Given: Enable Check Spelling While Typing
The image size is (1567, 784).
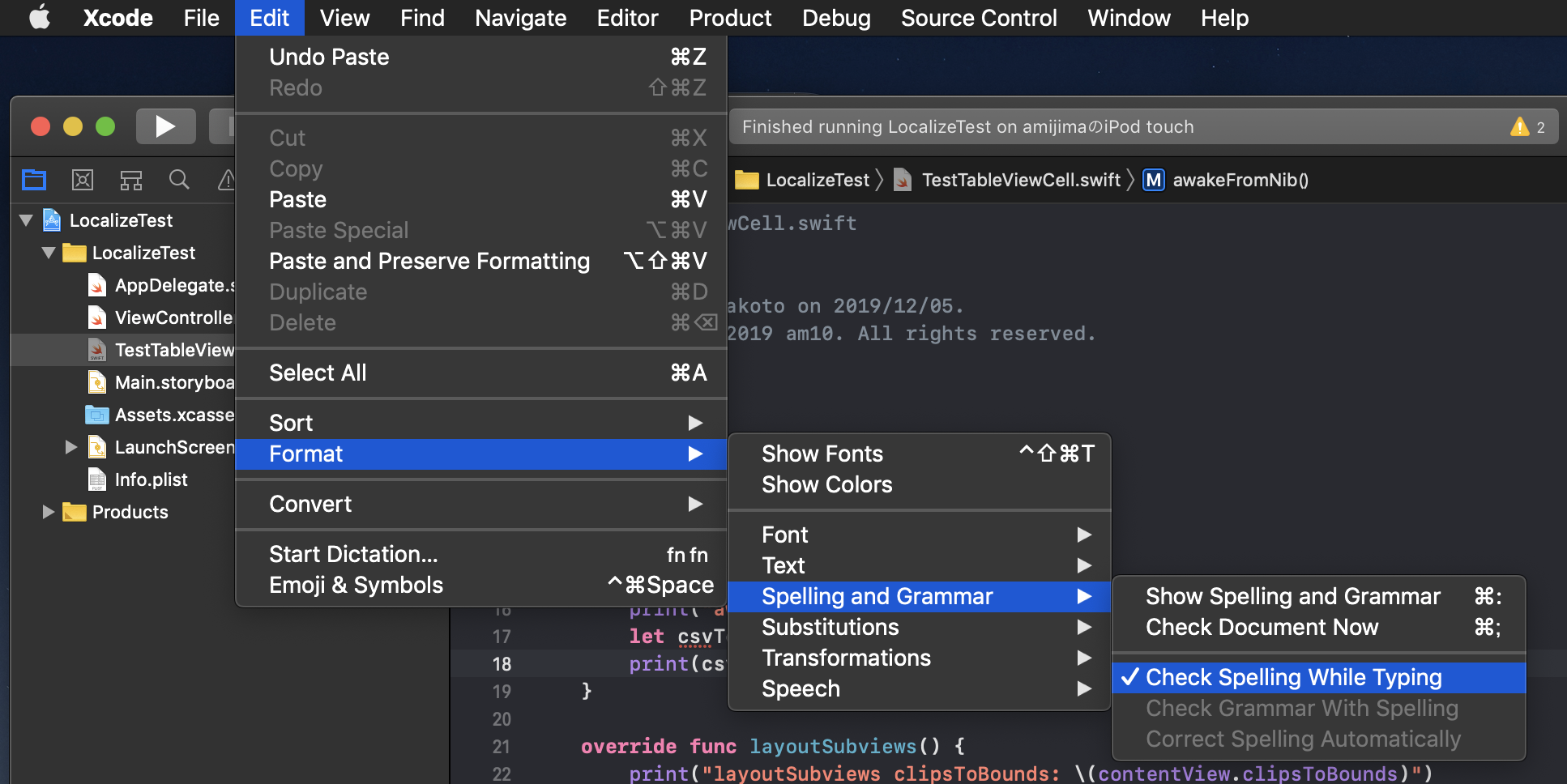Looking at the screenshot, I should click(1293, 677).
